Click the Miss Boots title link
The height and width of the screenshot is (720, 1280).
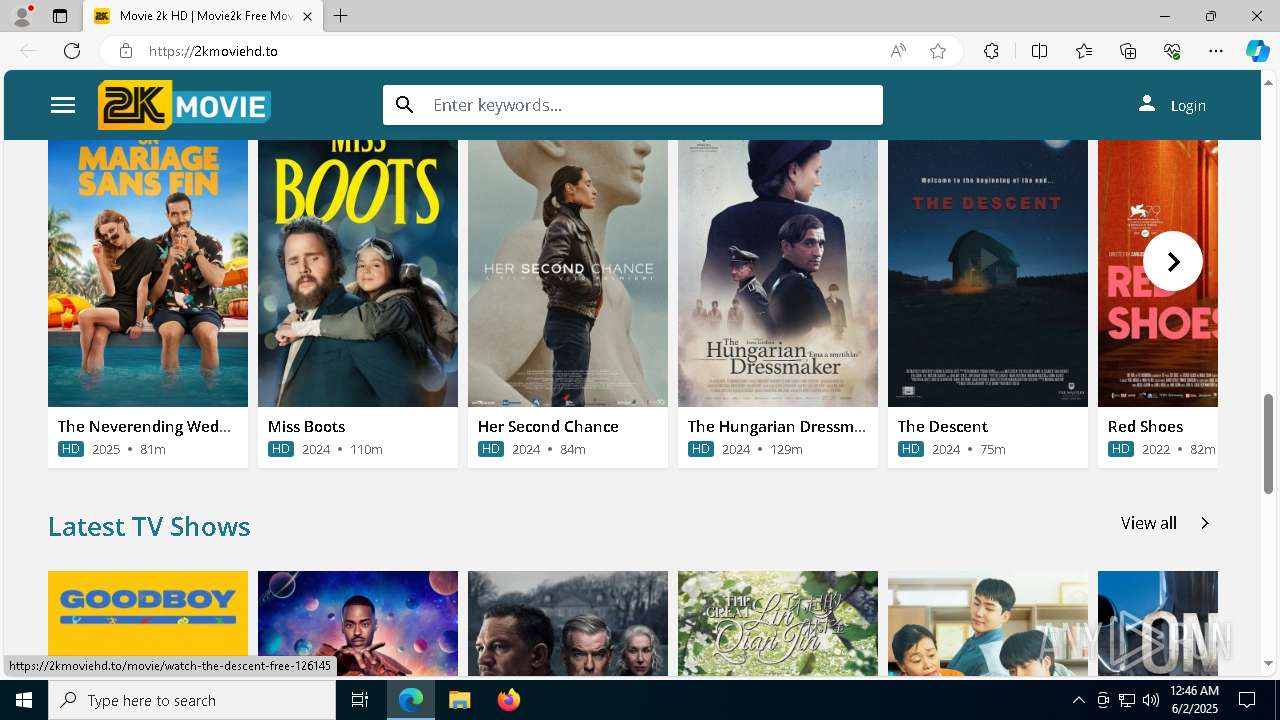[306, 426]
